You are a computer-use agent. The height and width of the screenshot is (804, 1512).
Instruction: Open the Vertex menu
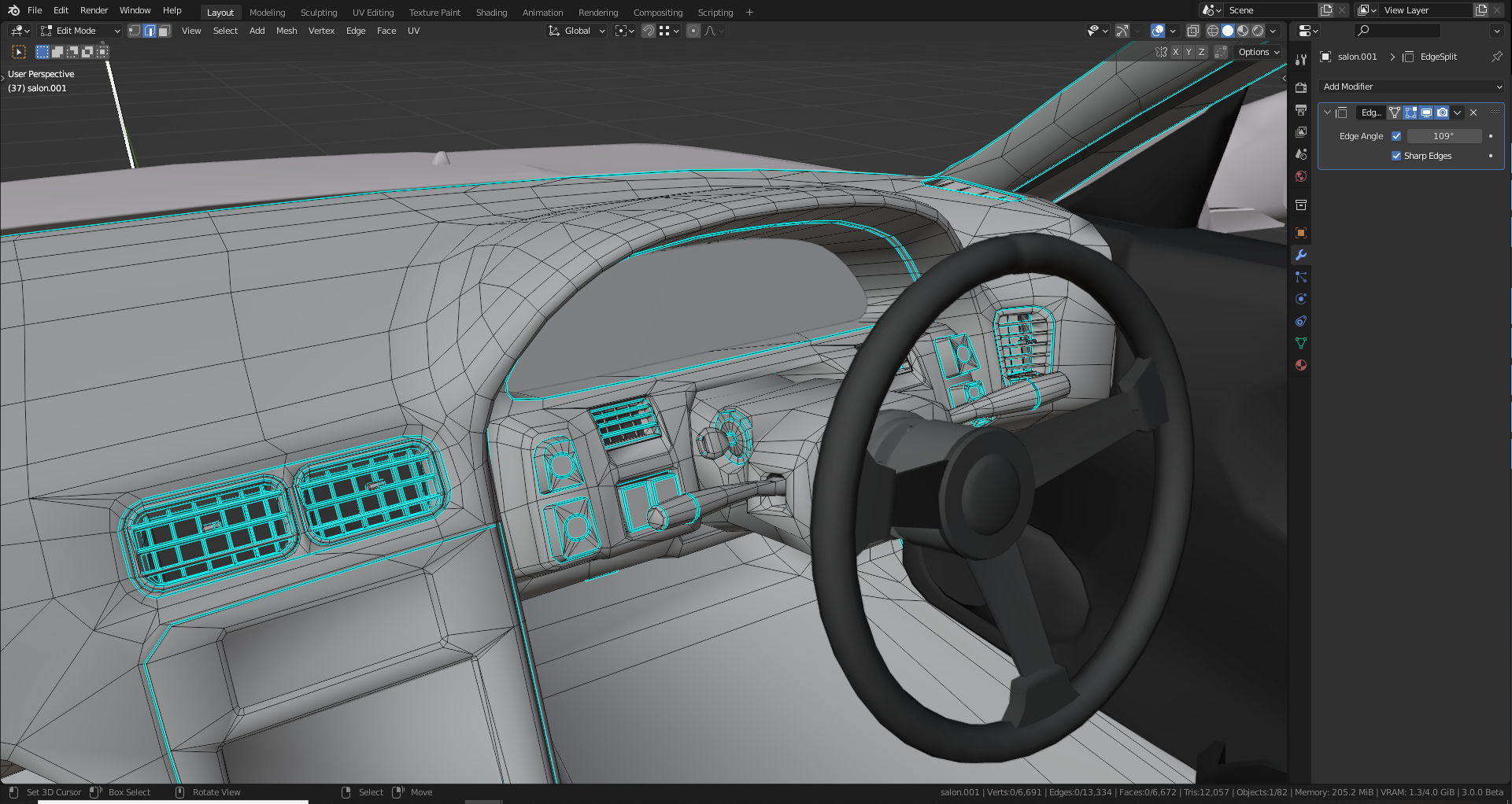321,31
